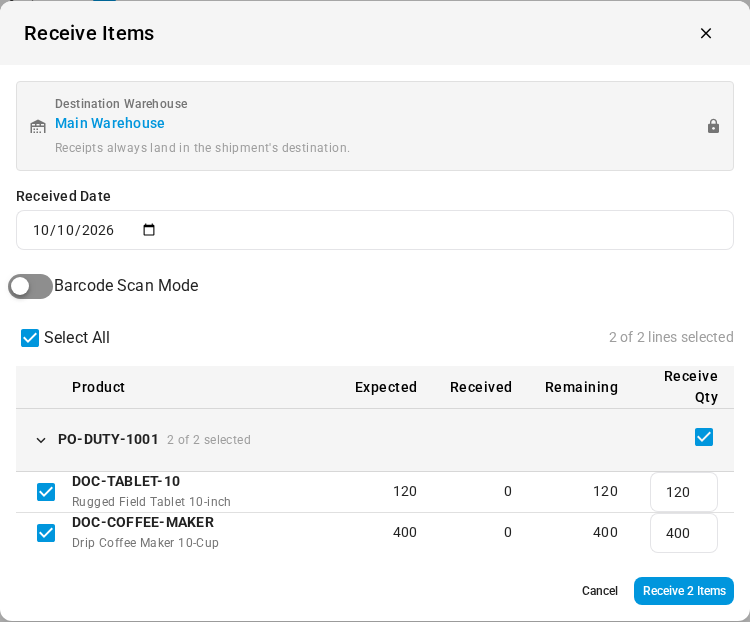This screenshot has width=750, height=622.
Task: Click the Received value 0 for DOC-COFFEE-MAKER
Action: click(x=507, y=533)
